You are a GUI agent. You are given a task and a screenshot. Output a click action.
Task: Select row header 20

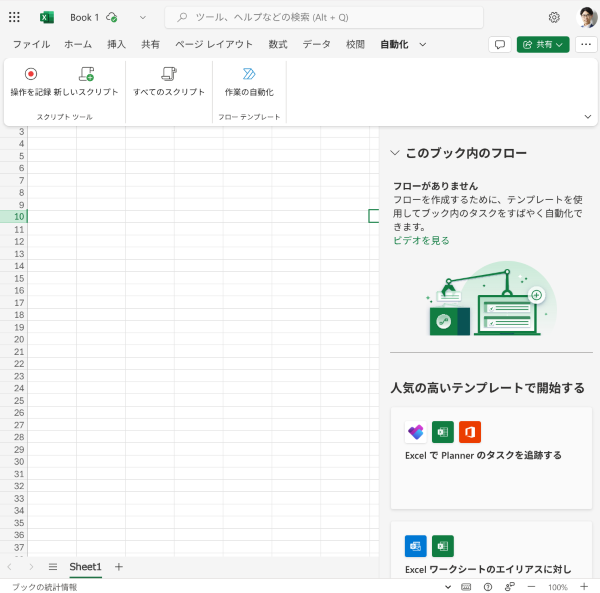pyautogui.click(x=14, y=339)
